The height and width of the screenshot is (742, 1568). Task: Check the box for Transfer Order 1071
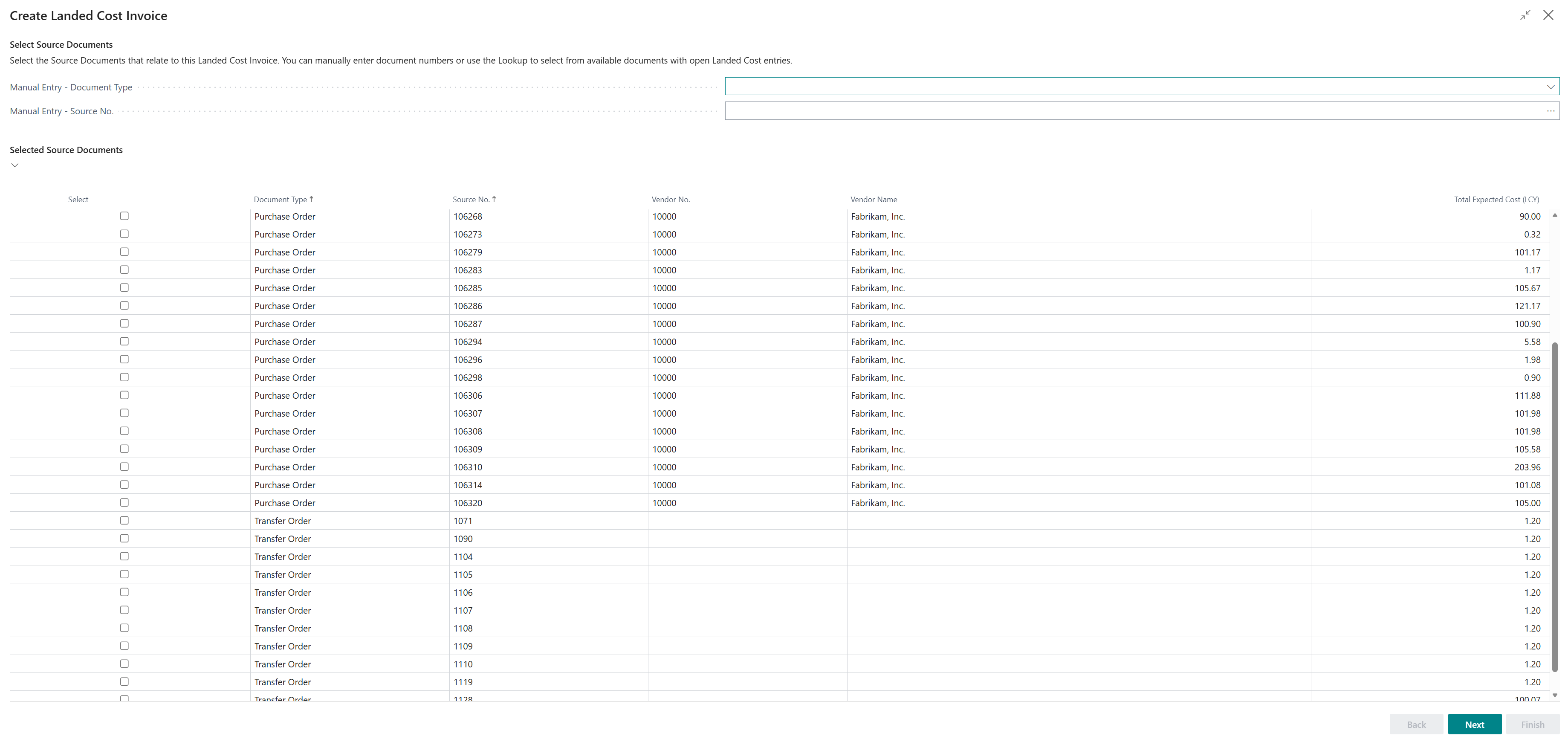124,520
